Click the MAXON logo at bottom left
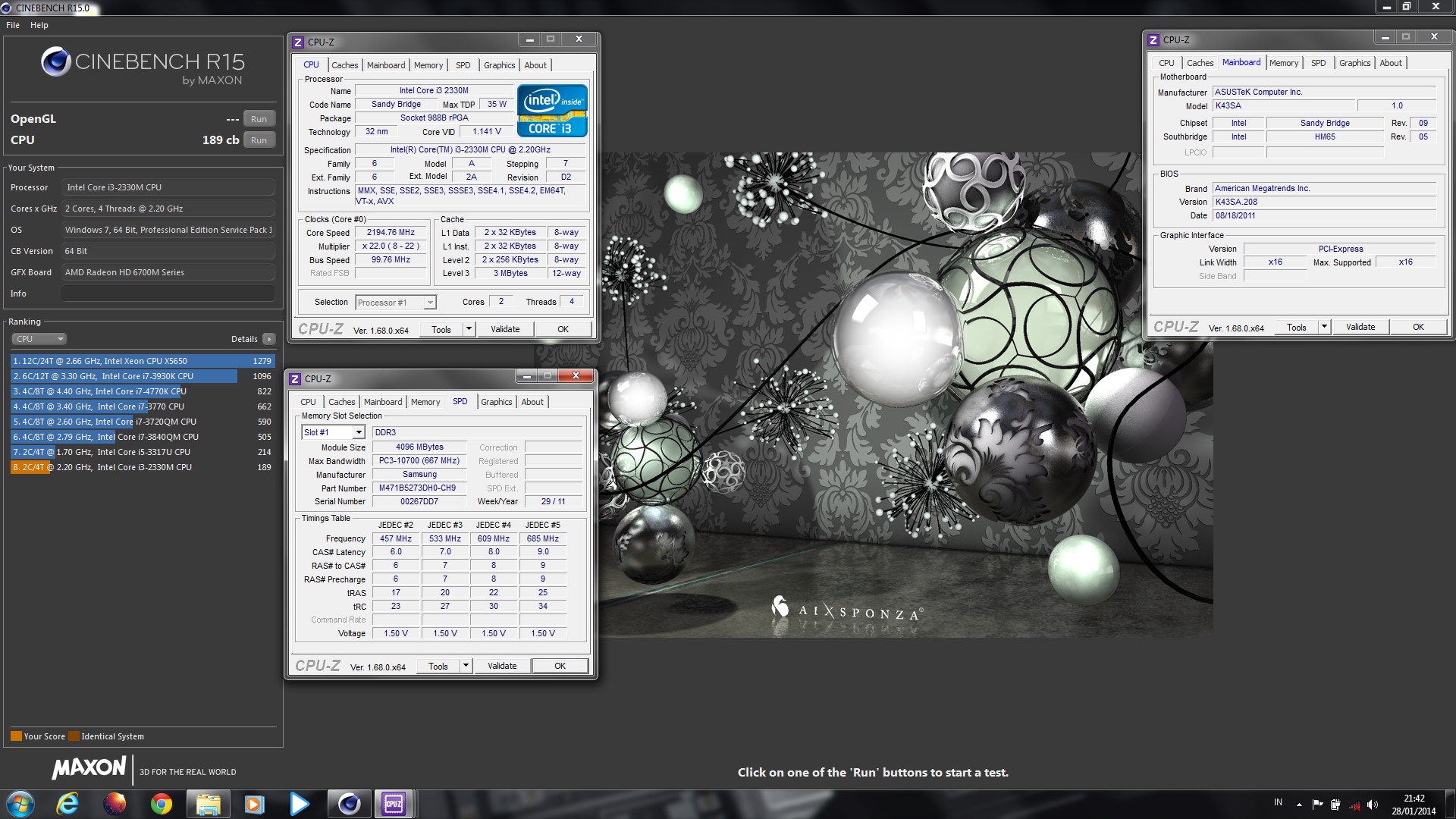The height and width of the screenshot is (819, 1456). point(89,768)
